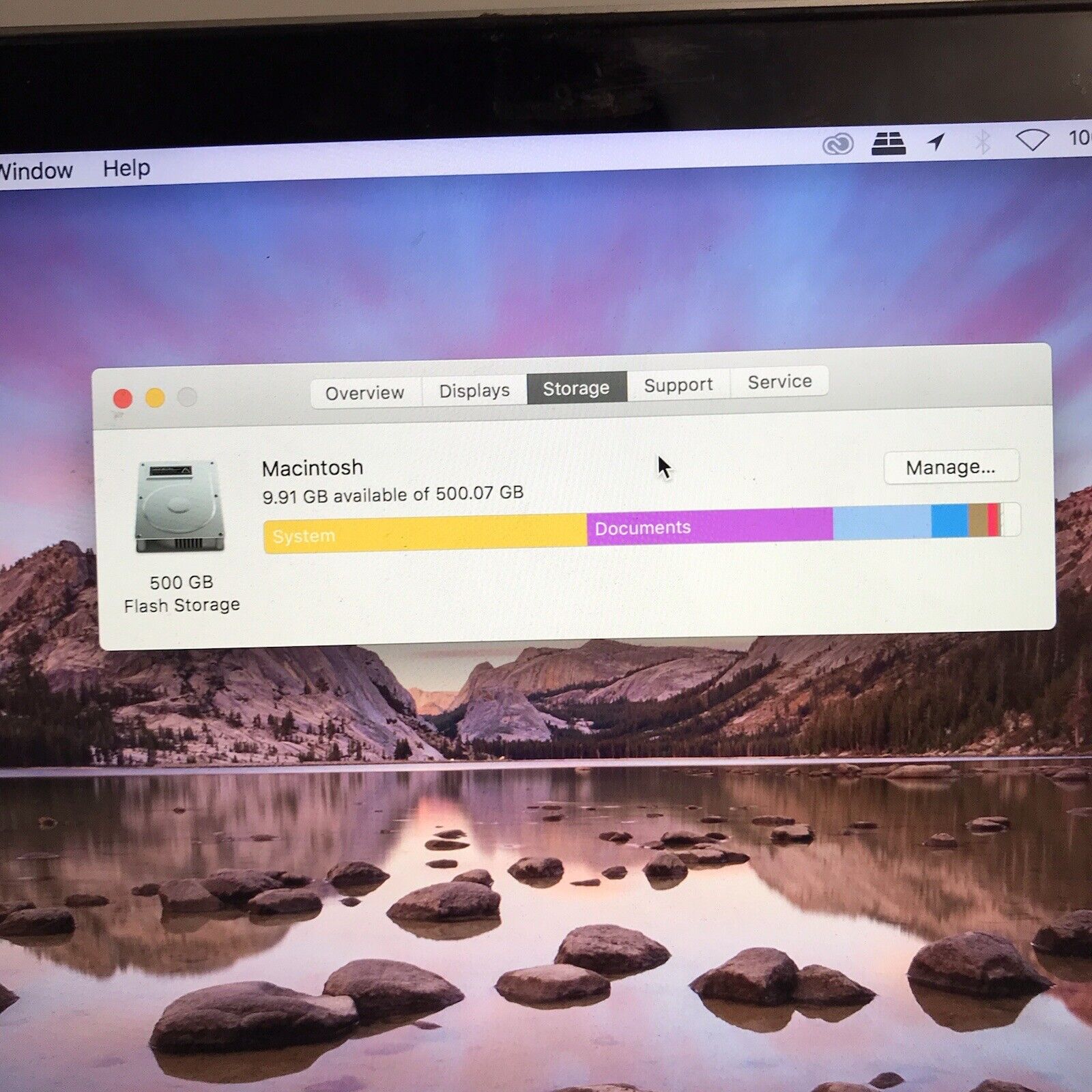Click the Macintosh volume name

[x=313, y=468]
